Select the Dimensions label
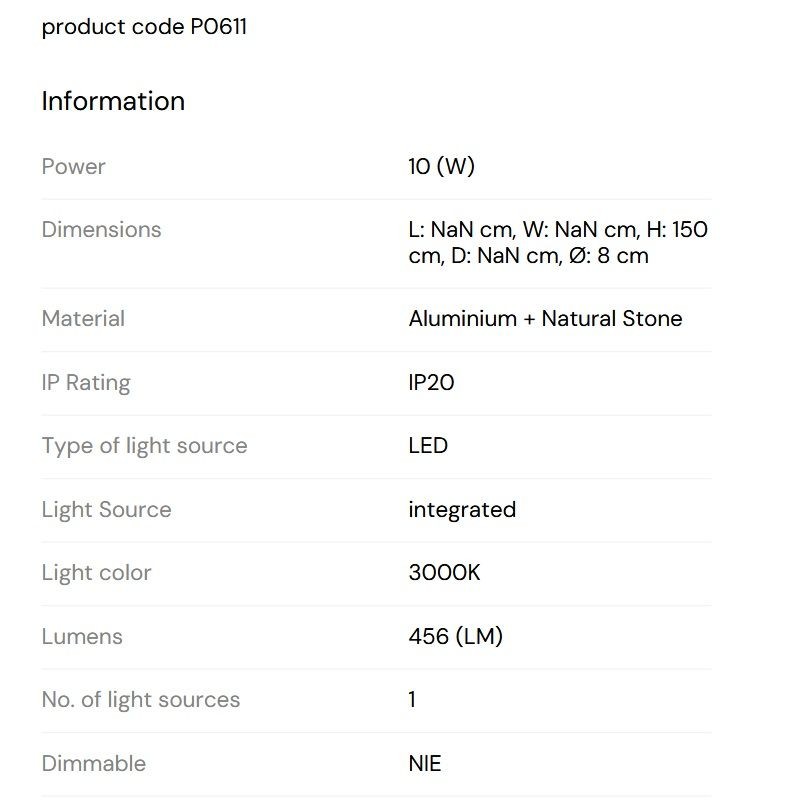Viewport: 806px width, 806px height. 101,230
